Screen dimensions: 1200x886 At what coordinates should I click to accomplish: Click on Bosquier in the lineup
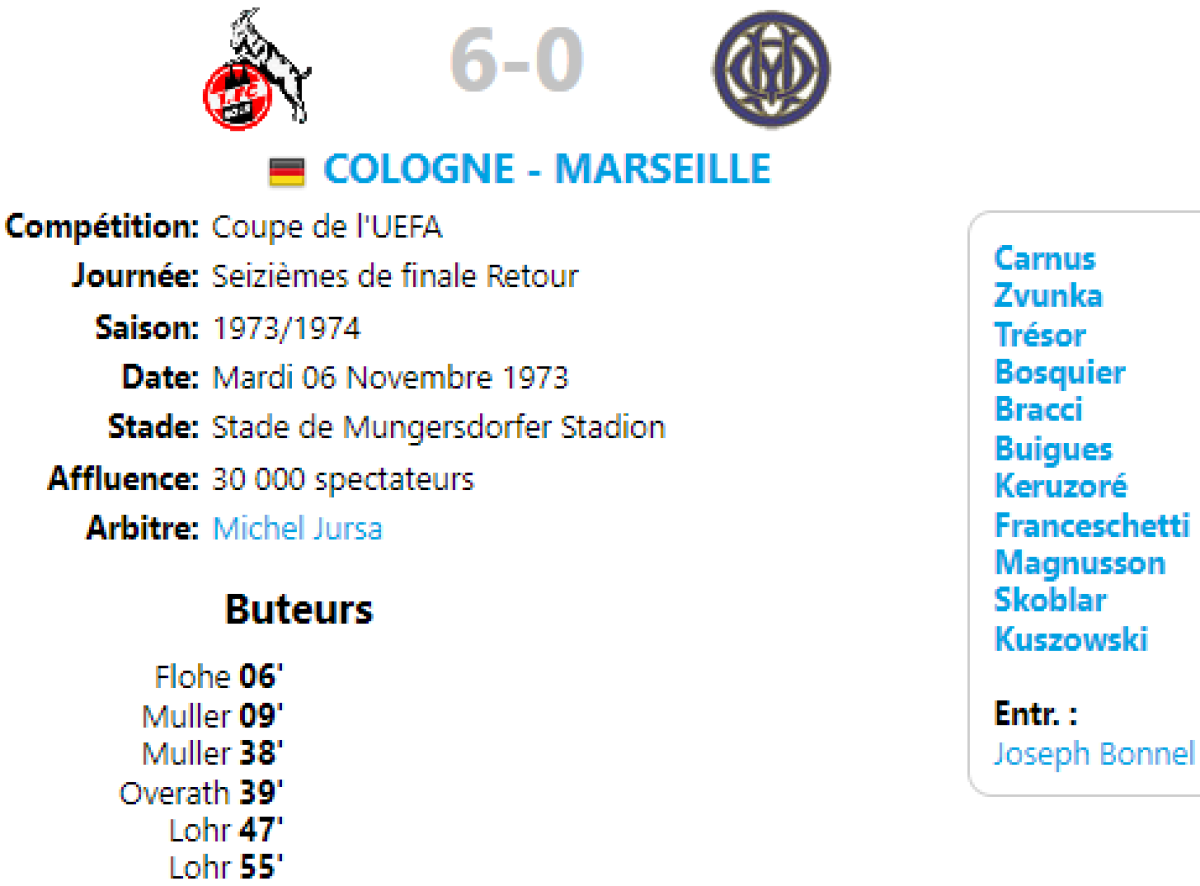1059,372
